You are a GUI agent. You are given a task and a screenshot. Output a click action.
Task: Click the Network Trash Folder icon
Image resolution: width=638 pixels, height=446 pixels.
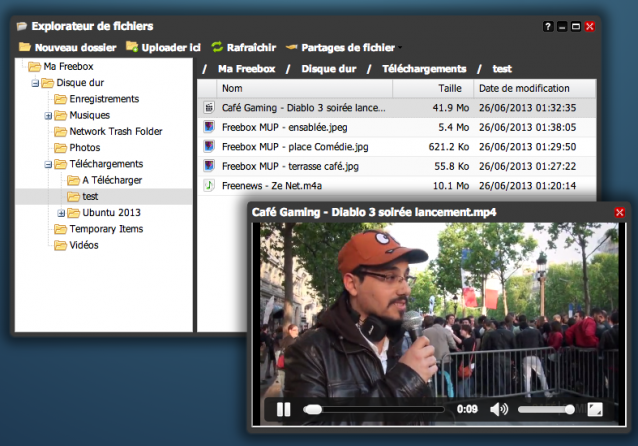[x=60, y=131]
